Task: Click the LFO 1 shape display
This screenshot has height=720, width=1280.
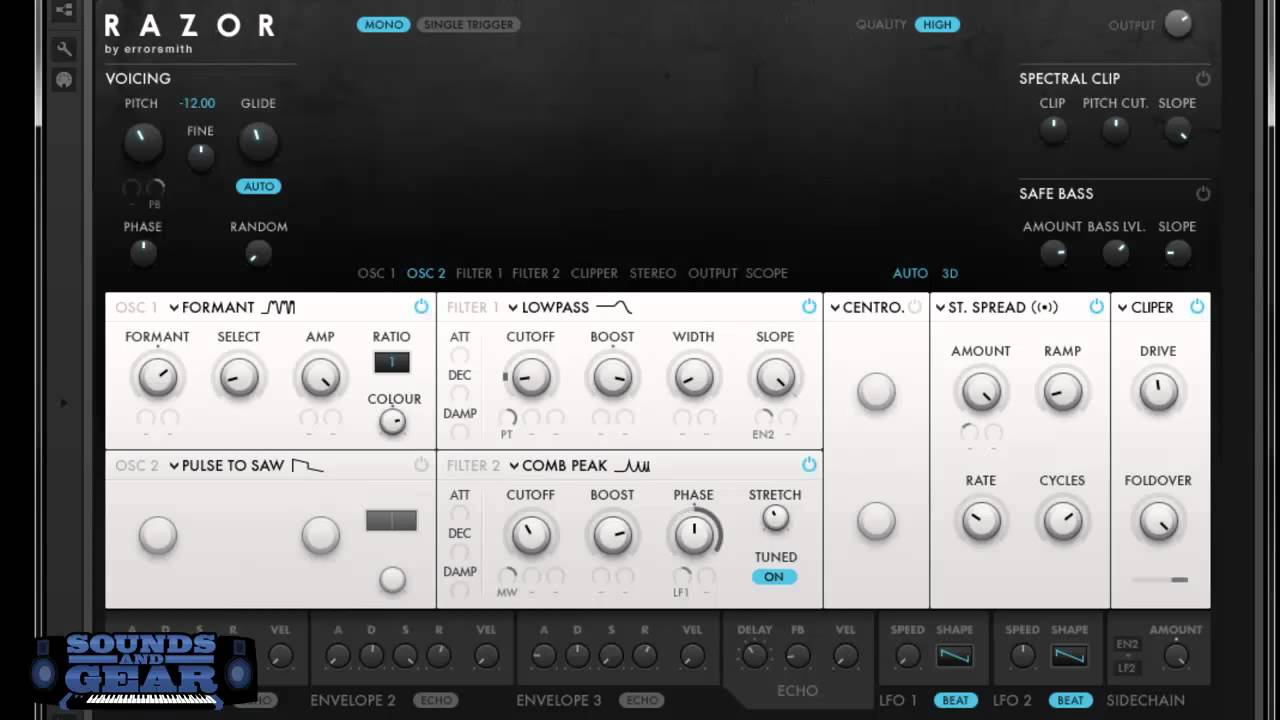Action: pos(954,656)
